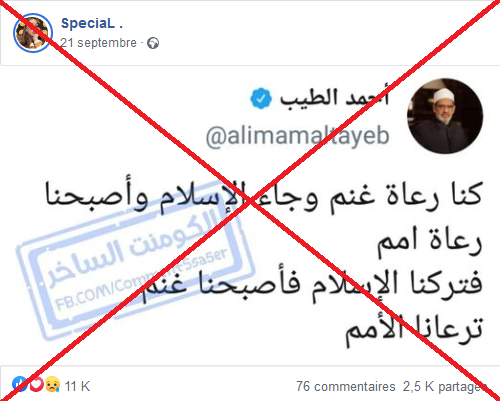Click the FB.COM/Comment5sa5er watermark text
The height and width of the screenshot is (401, 500).
pyautogui.click(x=141, y=280)
